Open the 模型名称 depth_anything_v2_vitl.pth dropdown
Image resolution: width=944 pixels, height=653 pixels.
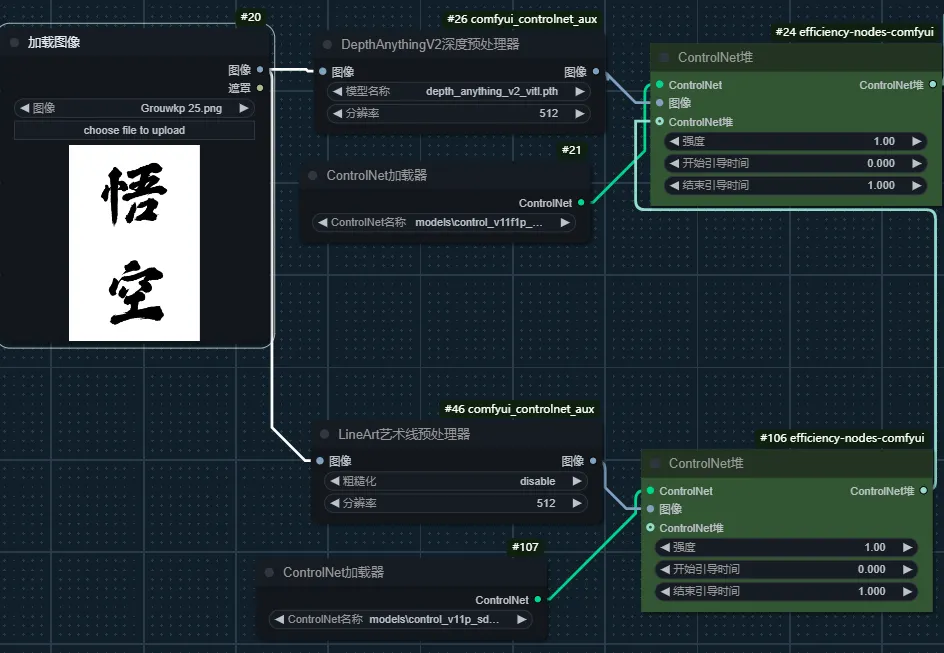459,91
